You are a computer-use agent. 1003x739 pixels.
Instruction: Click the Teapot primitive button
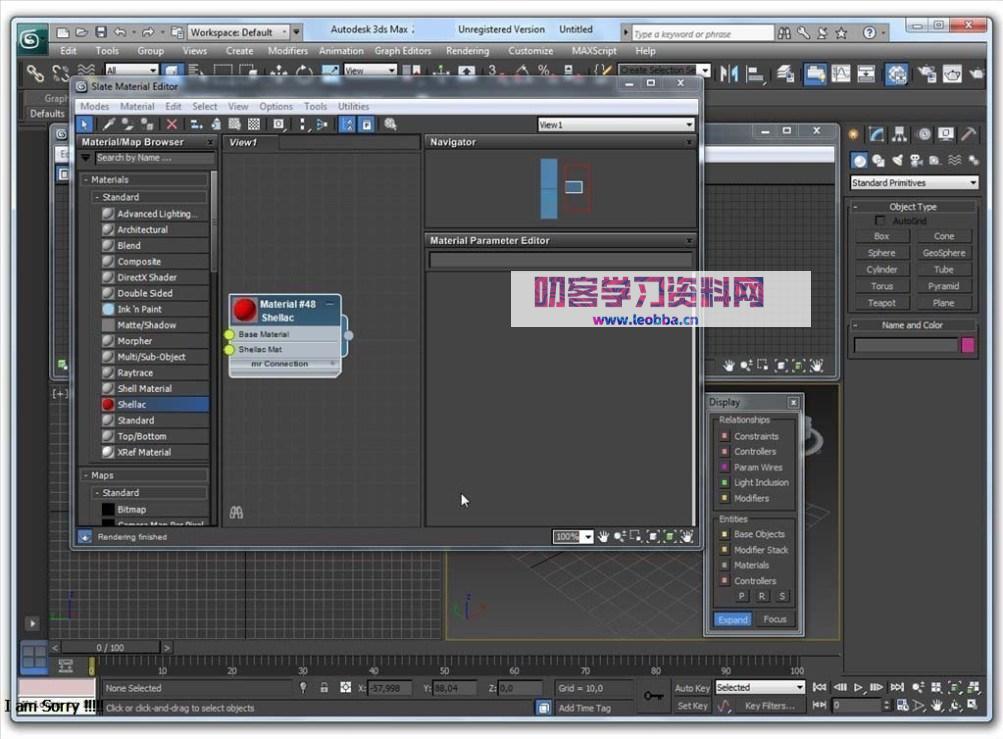point(881,303)
